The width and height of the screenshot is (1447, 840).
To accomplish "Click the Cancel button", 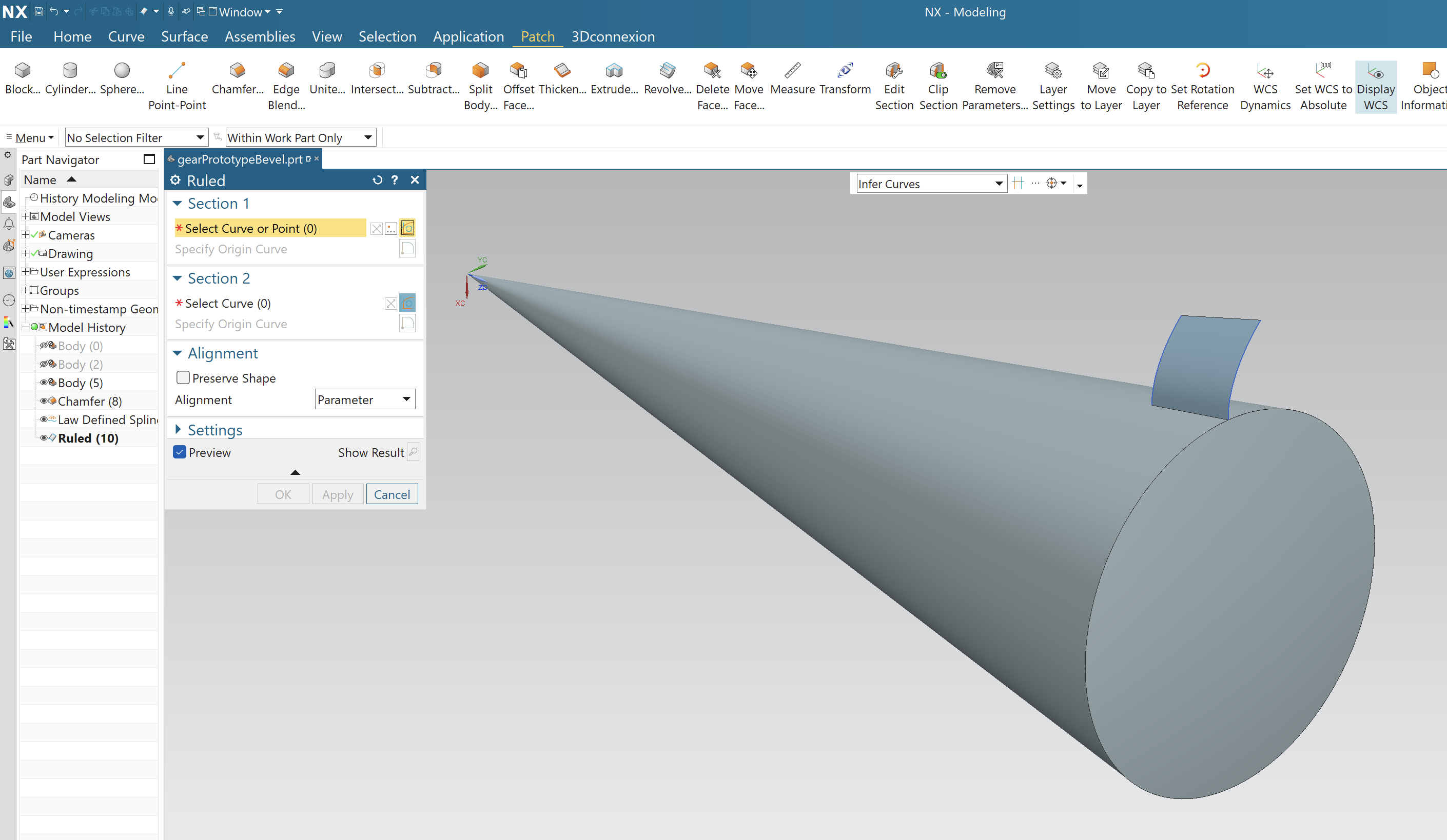I will tap(392, 494).
